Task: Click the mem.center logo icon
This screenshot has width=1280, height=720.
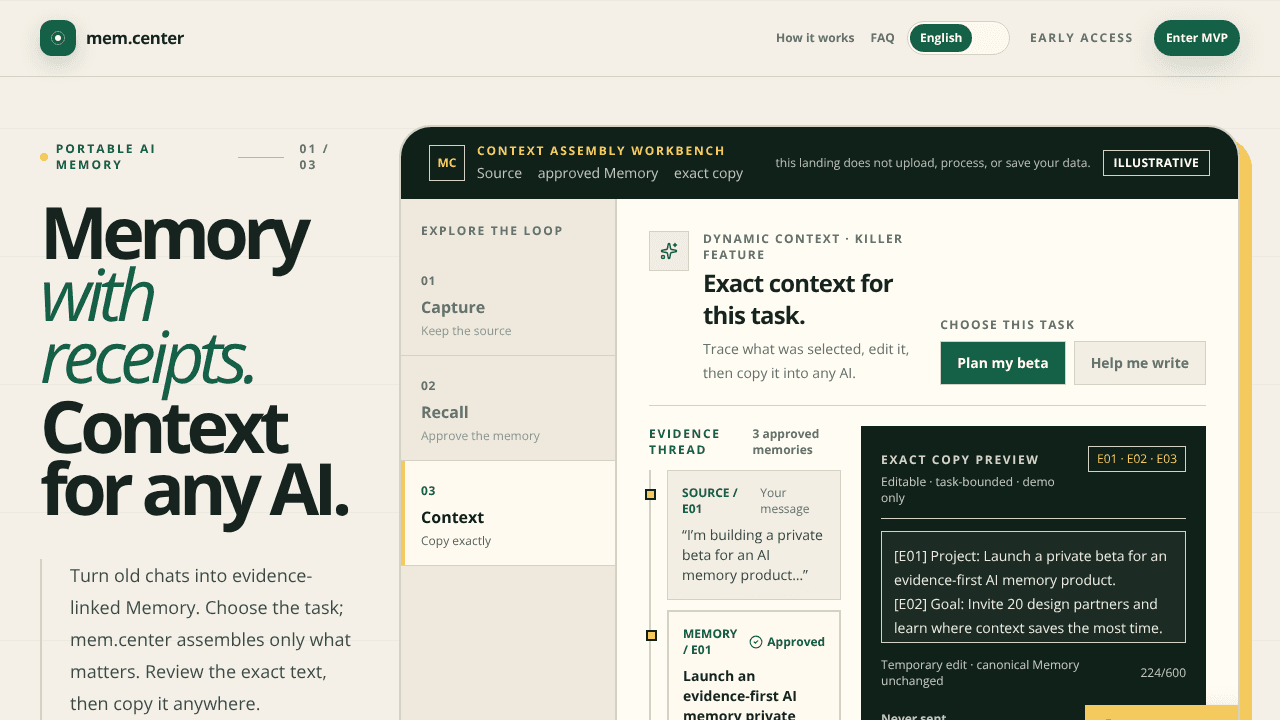Action: coord(58,38)
